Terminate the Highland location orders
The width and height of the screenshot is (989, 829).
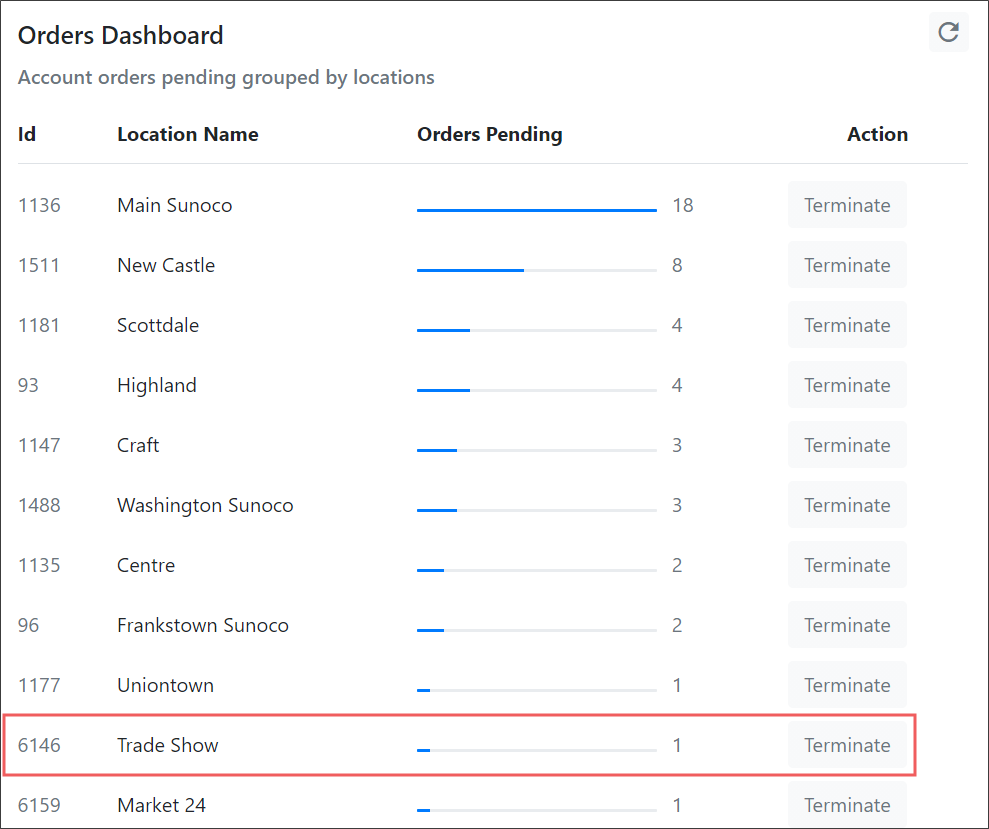click(847, 385)
